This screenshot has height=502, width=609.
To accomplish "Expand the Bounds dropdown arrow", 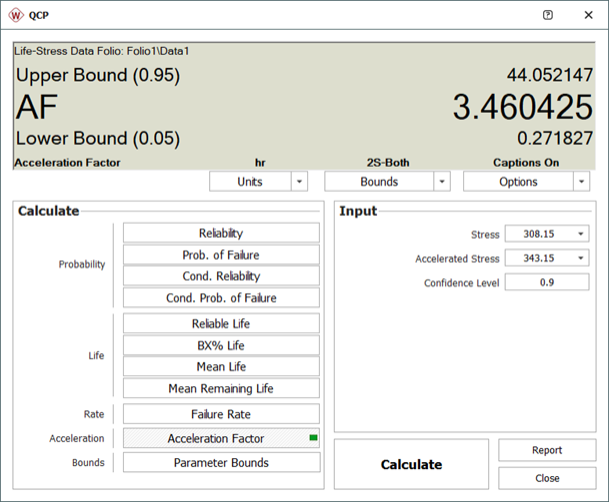I will tap(441, 182).
